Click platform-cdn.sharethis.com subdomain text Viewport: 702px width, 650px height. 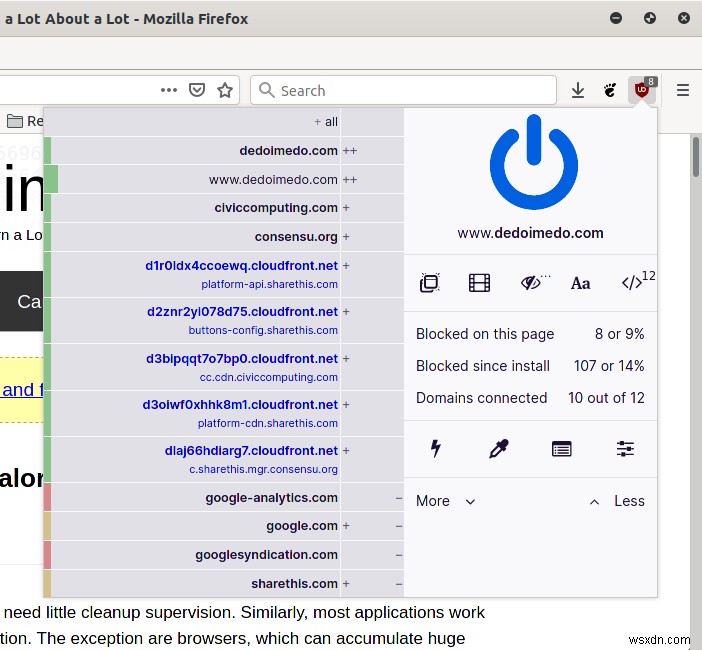268,423
